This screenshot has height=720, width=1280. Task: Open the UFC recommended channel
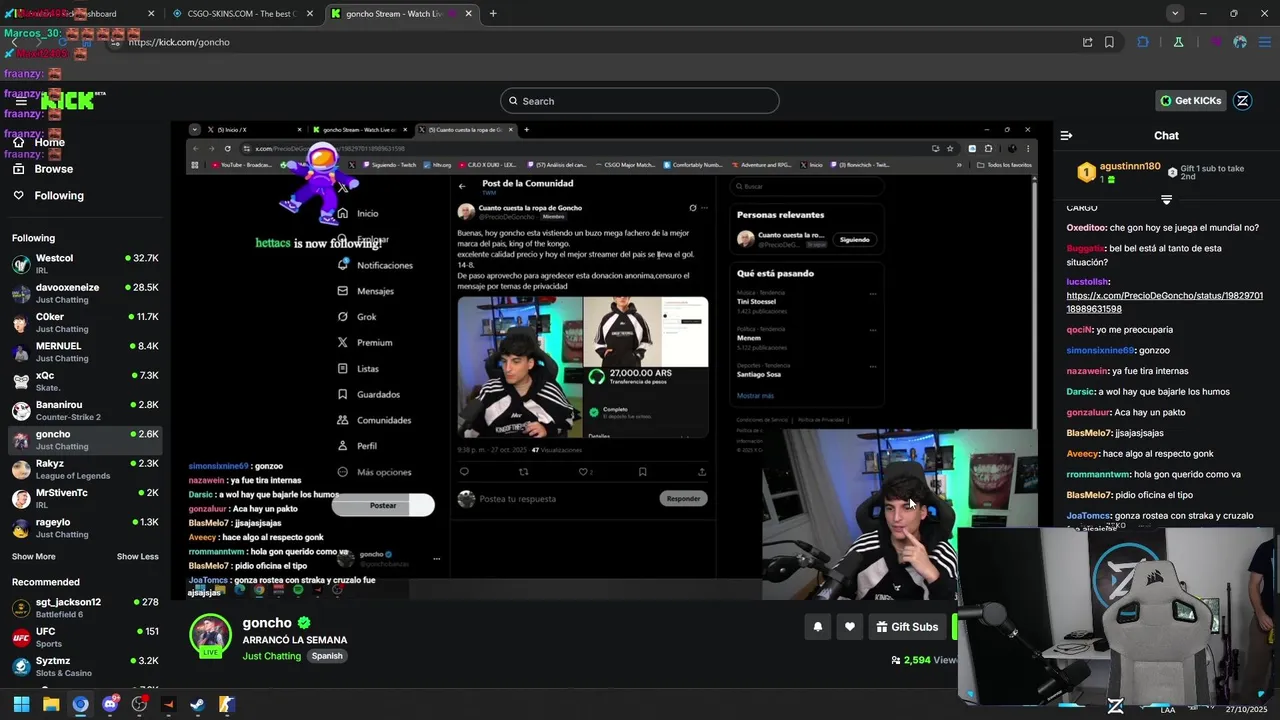84,637
